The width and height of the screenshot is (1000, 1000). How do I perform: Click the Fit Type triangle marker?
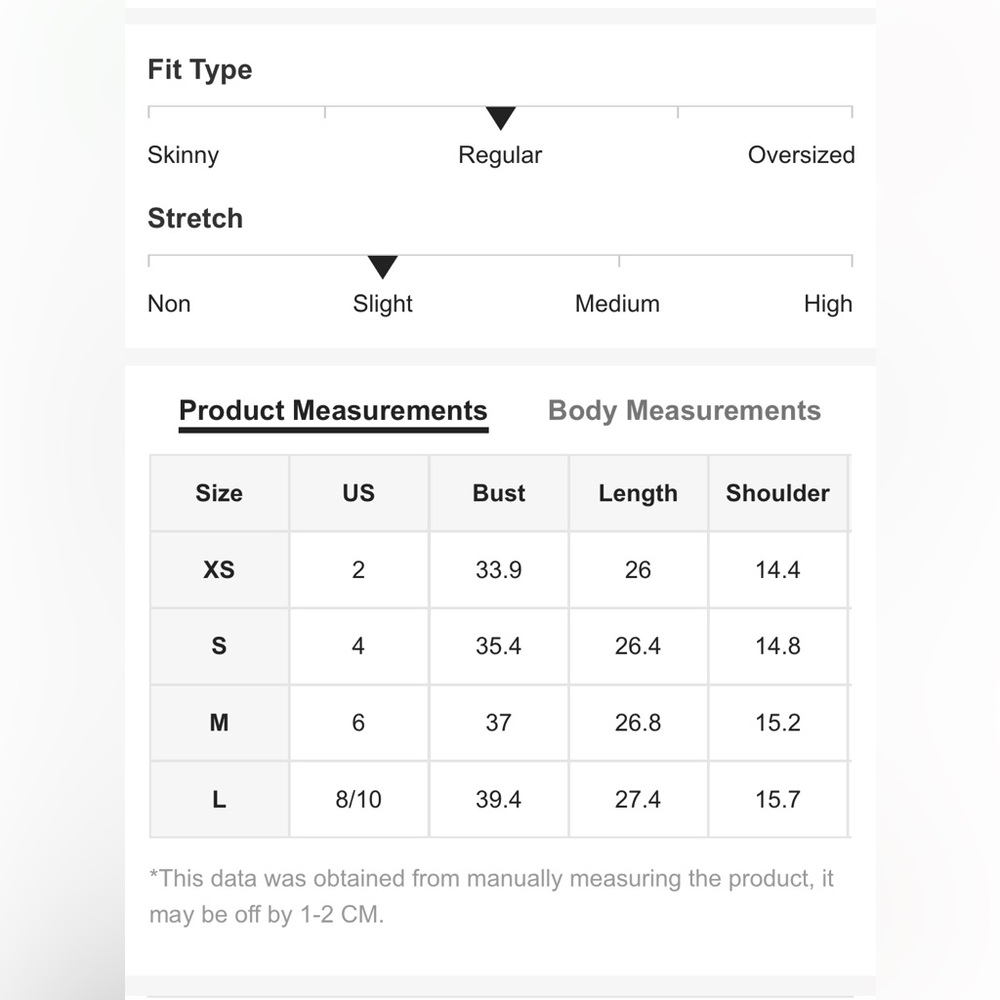pyautogui.click(x=501, y=118)
